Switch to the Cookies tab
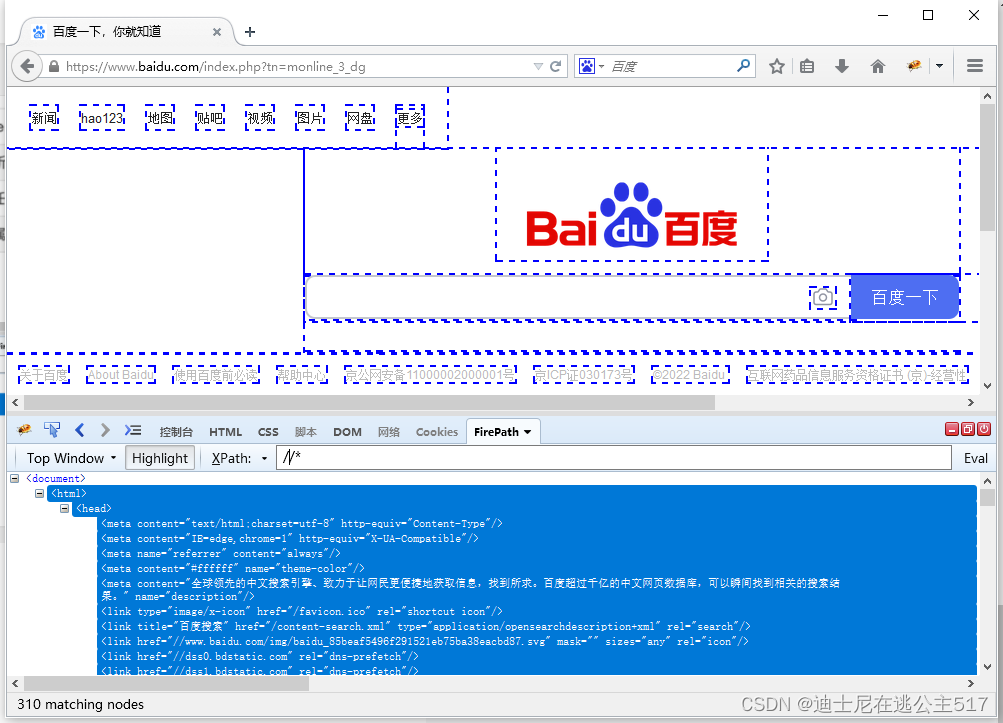This screenshot has width=1003, height=723. [x=437, y=432]
